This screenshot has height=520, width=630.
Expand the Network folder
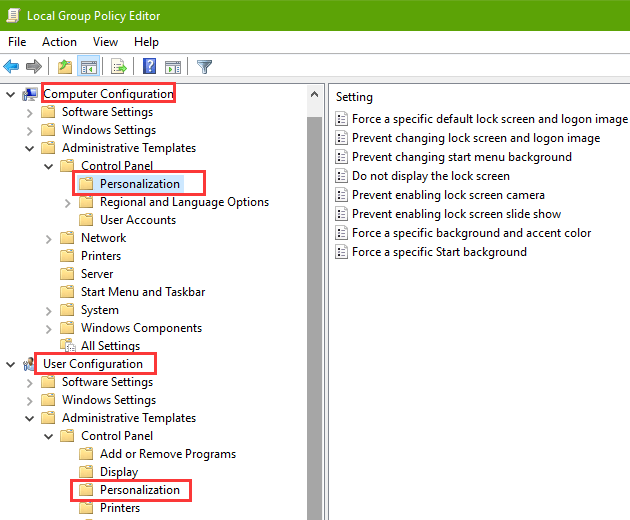click(49, 239)
